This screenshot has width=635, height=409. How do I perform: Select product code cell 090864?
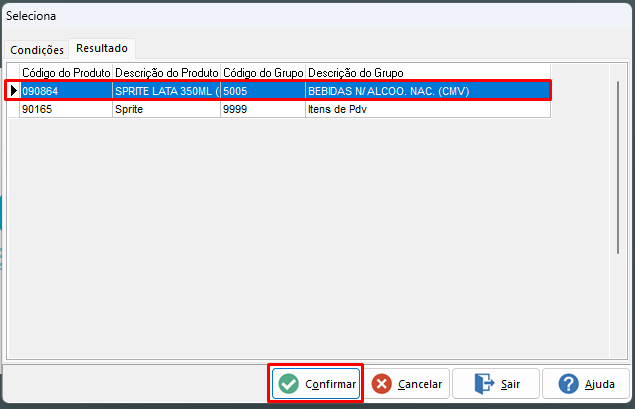coord(66,91)
